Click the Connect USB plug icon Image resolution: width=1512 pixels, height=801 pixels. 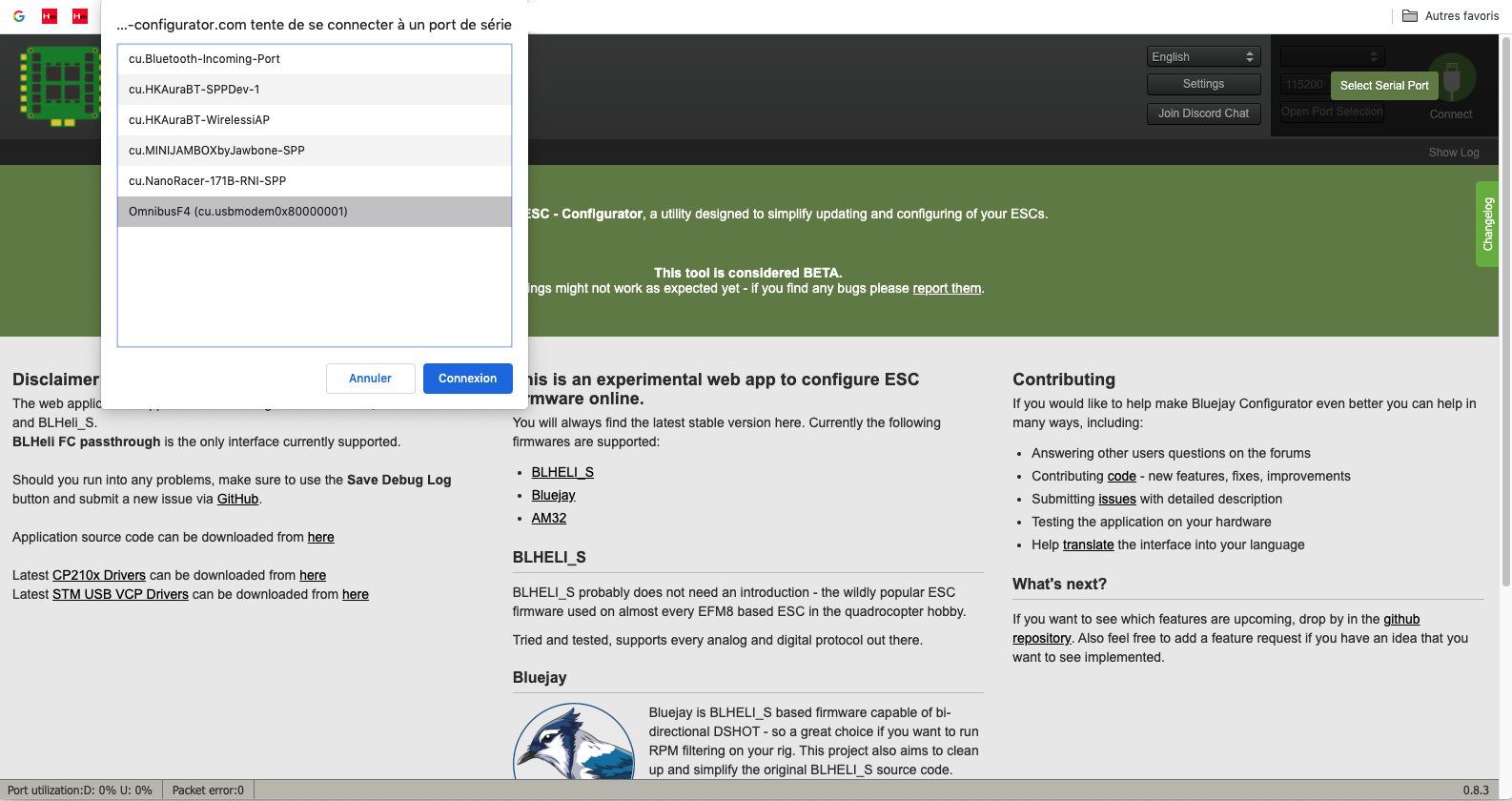click(1451, 80)
